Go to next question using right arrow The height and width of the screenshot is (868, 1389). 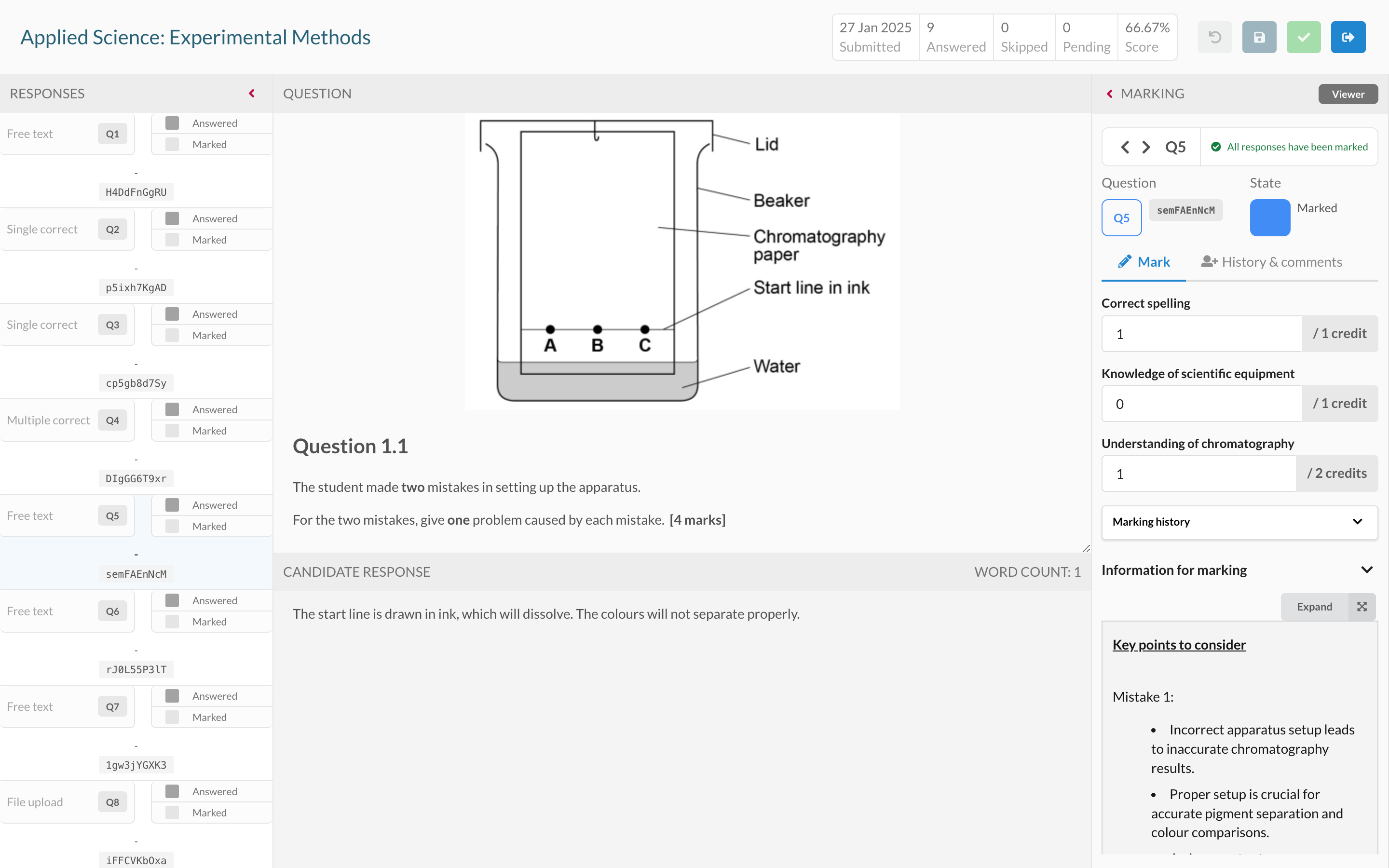tap(1146, 148)
